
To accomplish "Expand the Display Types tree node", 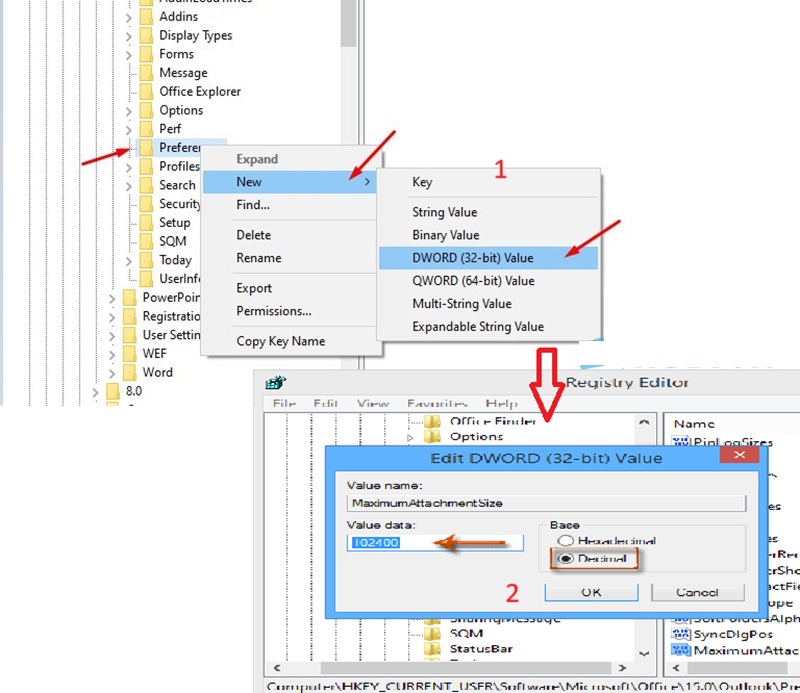I will [x=129, y=36].
